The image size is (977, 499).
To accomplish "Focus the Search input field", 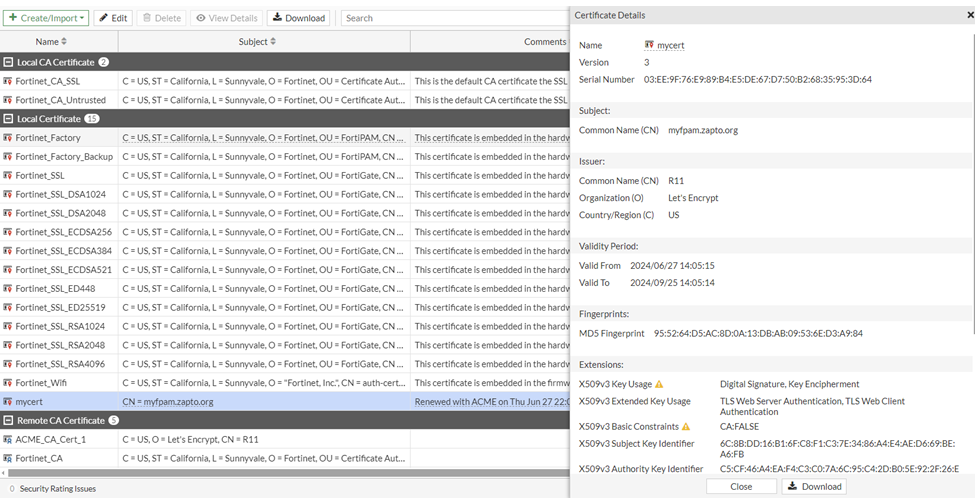I will click(455, 18).
